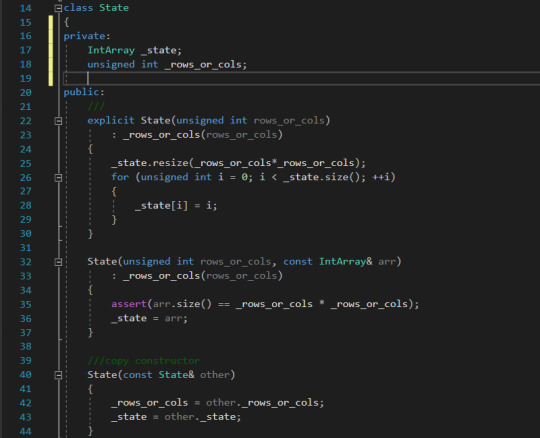
Task: Collapse the class State block at line 14
Action: (x=58, y=8)
